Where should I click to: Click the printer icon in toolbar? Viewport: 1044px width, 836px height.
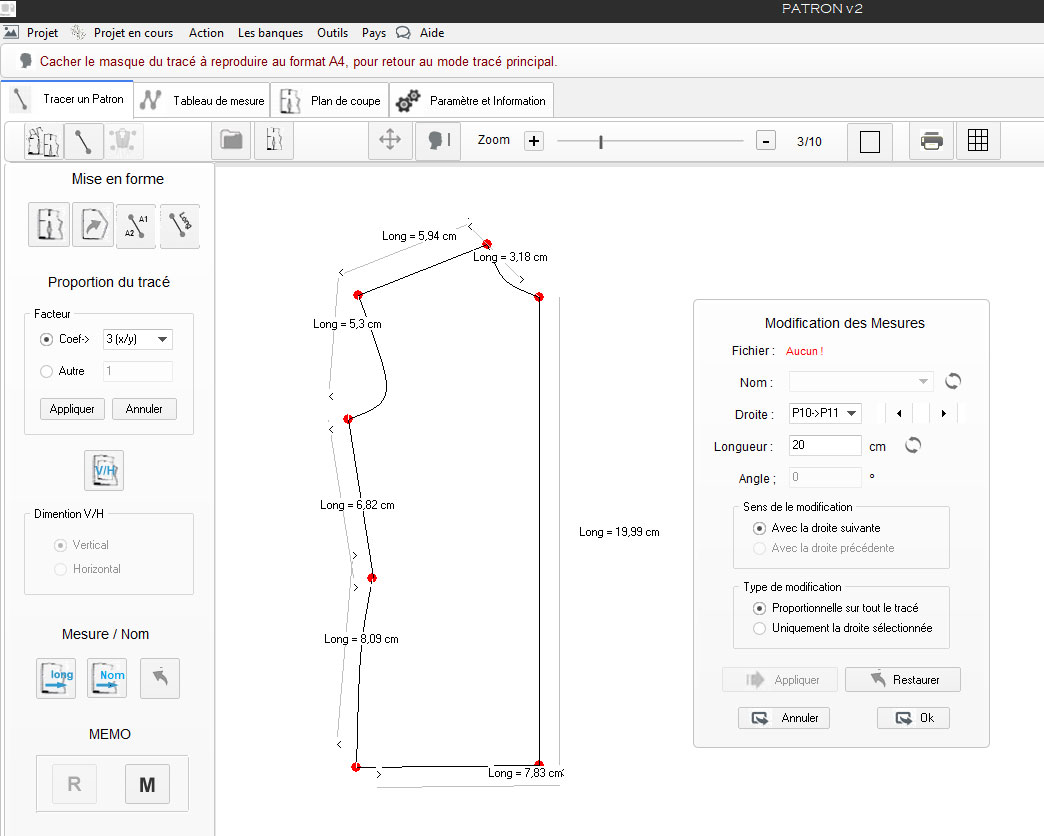(931, 141)
